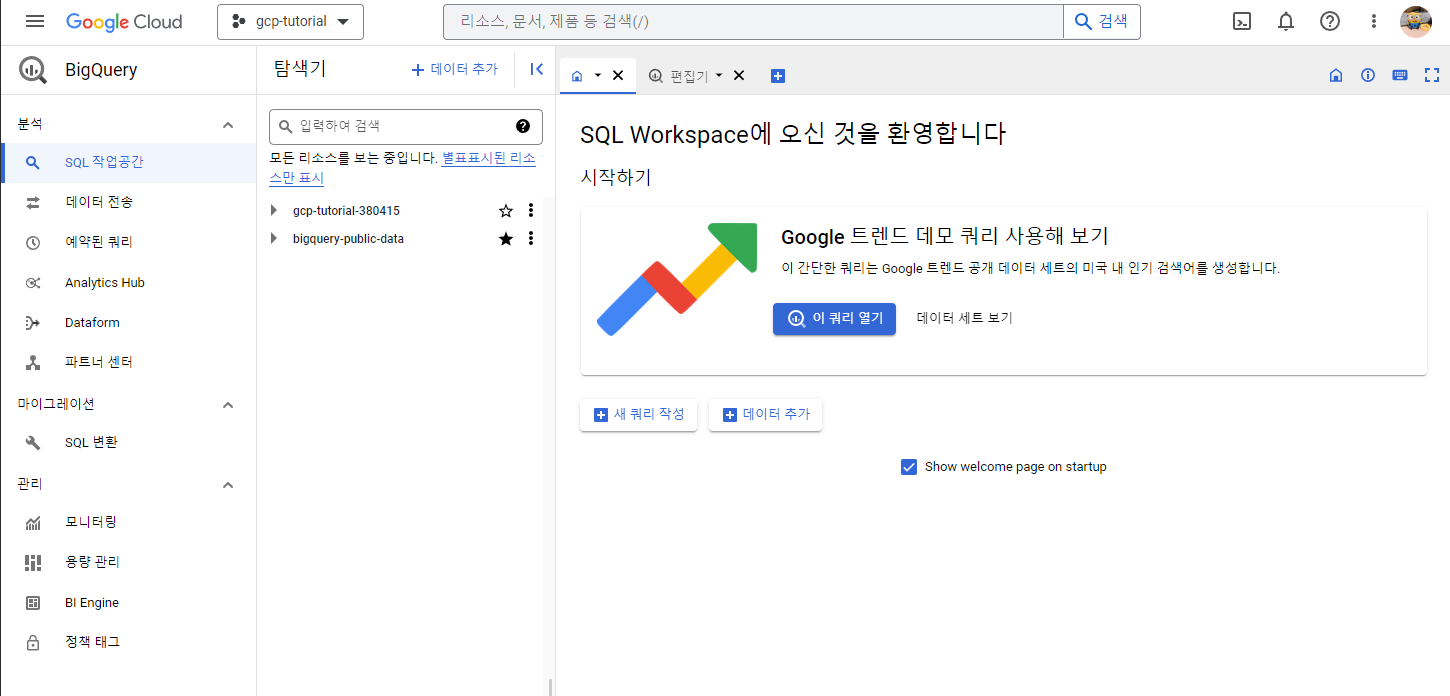Click the 검색 search button
1450x696 pixels.
click(1101, 21)
